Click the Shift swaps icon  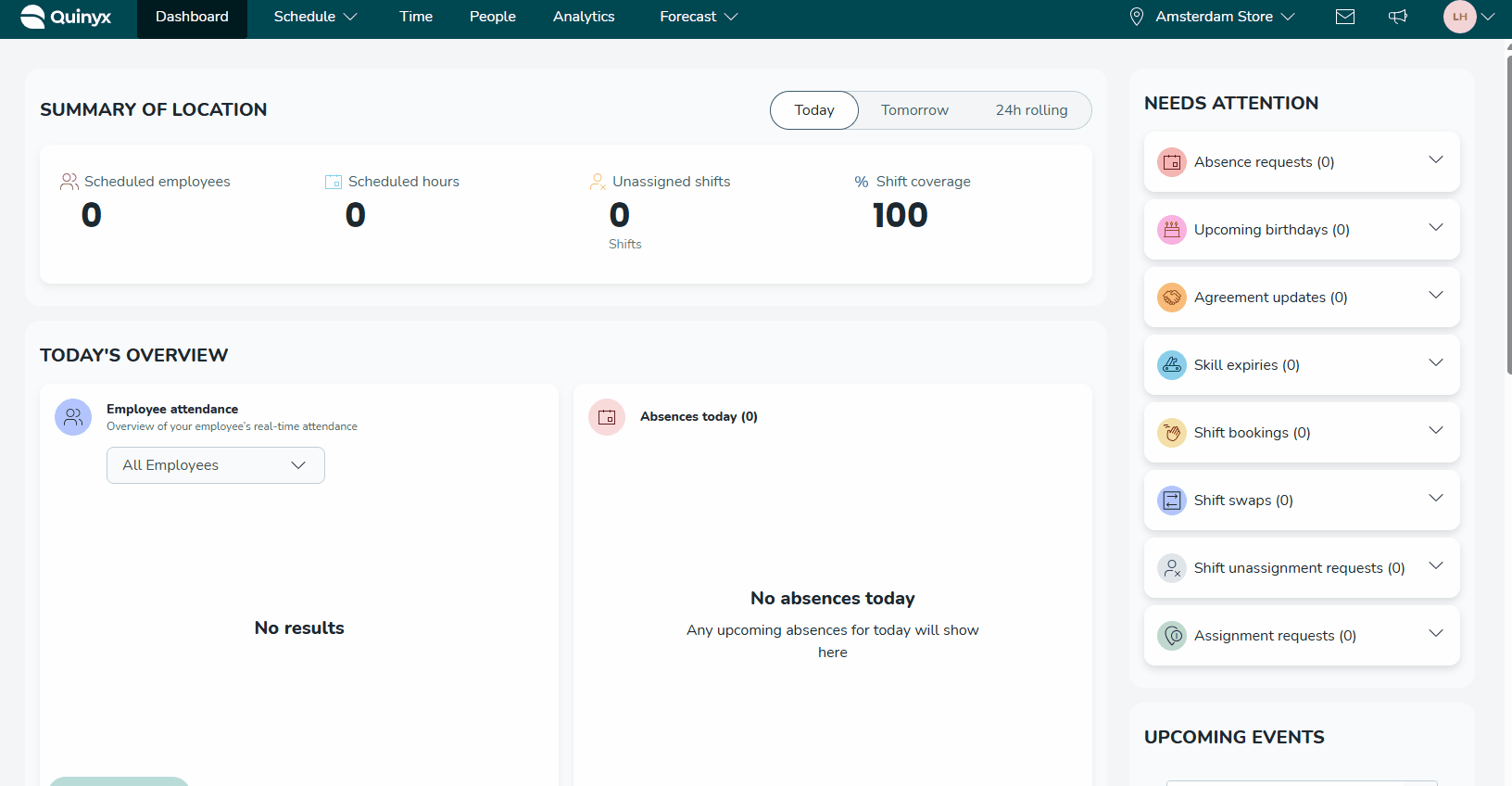point(1172,501)
